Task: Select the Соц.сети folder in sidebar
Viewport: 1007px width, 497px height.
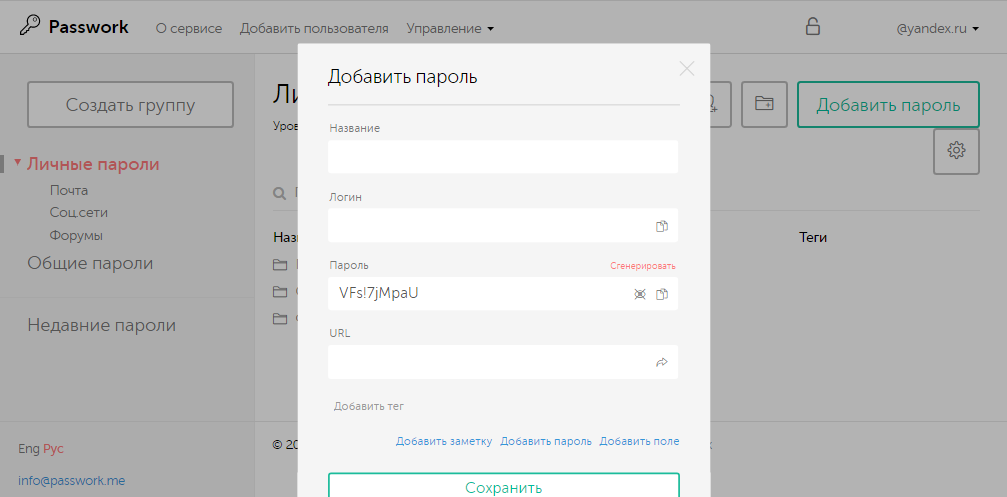Action: pos(78,213)
